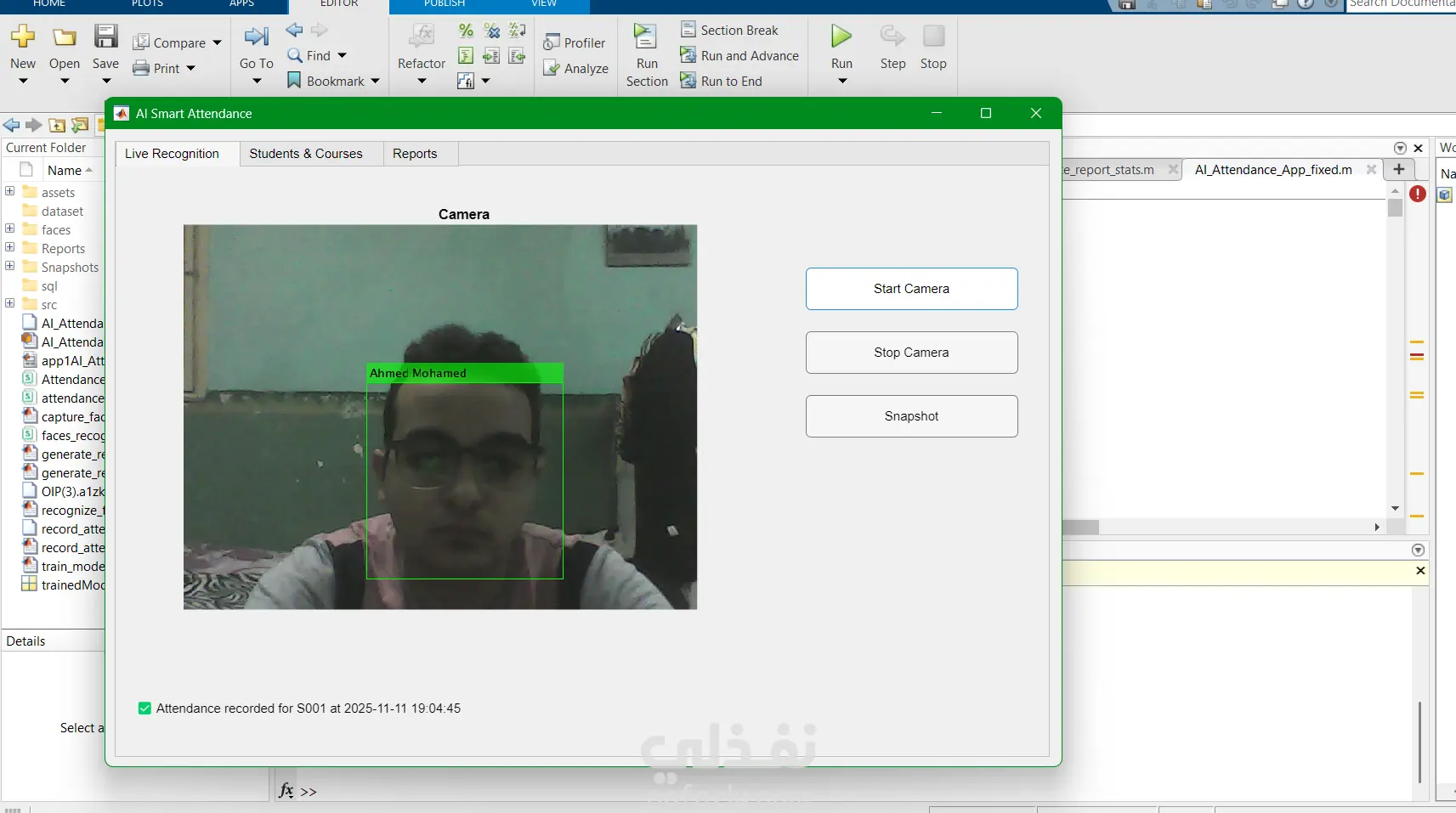Select the sql folder in Current Folder
1456x813 pixels.
(x=49, y=285)
